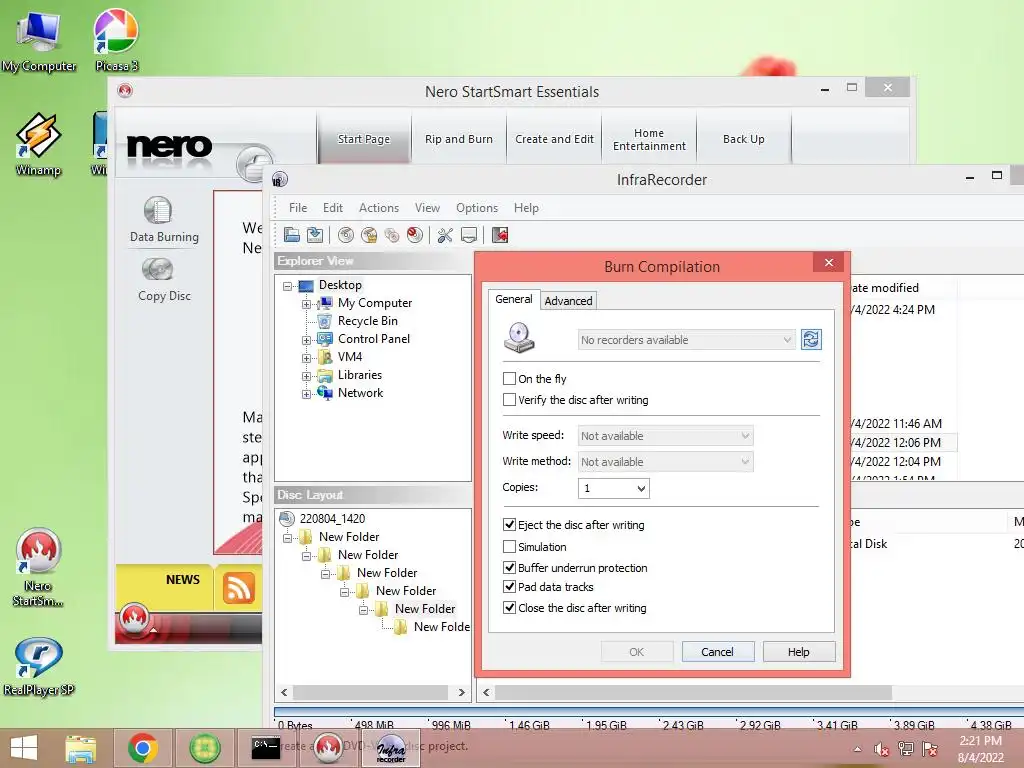Viewport: 1024px width, 768px height.
Task: Open project icon in InfraRecorder toolbar
Action: coord(292,235)
